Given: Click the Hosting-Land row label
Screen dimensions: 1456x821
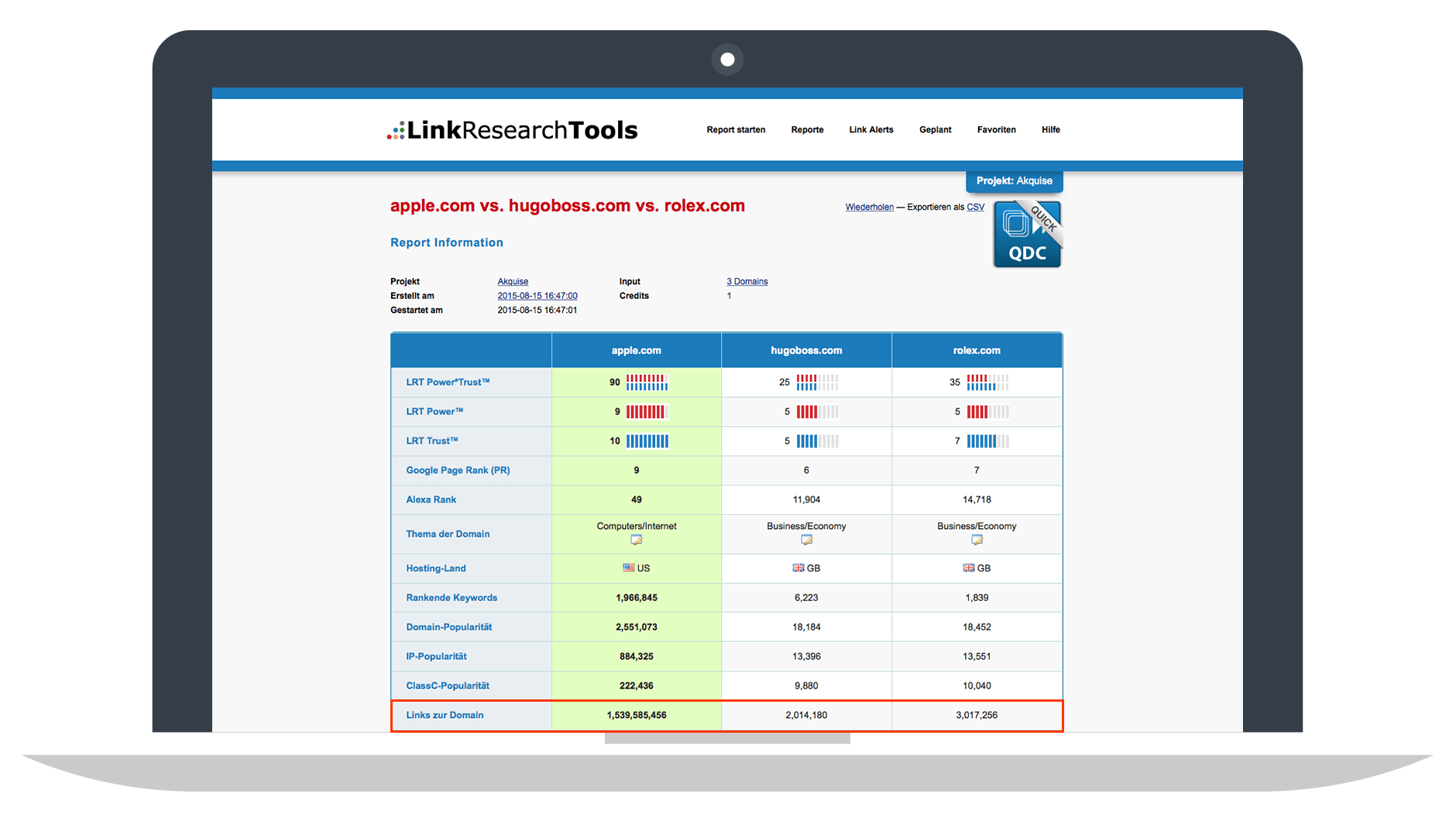Looking at the screenshot, I should click(x=436, y=569).
